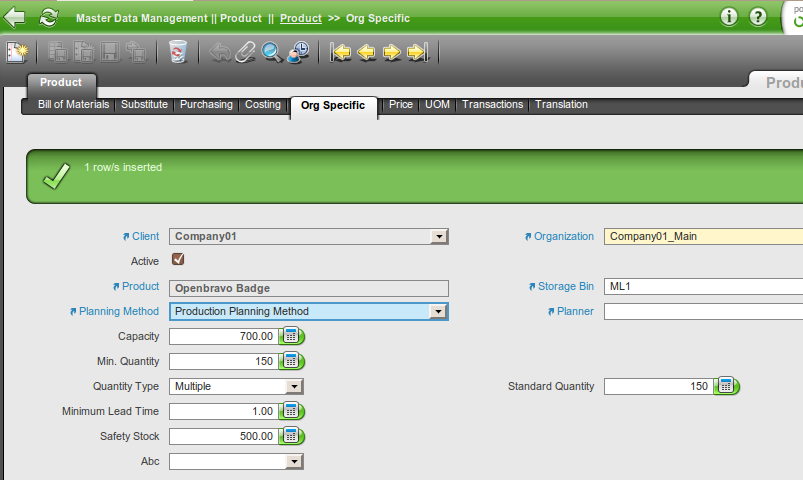This screenshot has height=480, width=803.
Task: Switch to Substitute tab
Action: (x=144, y=105)
